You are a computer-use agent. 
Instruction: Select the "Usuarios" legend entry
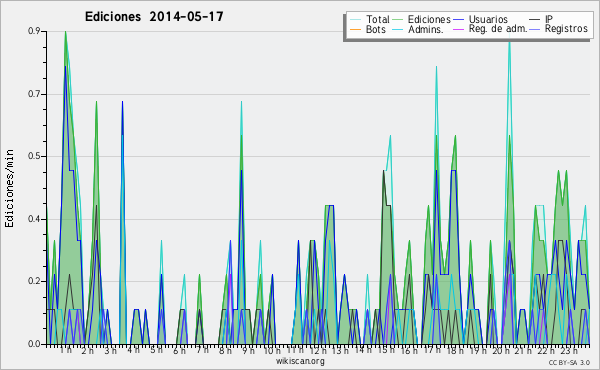tap(480, 19)
